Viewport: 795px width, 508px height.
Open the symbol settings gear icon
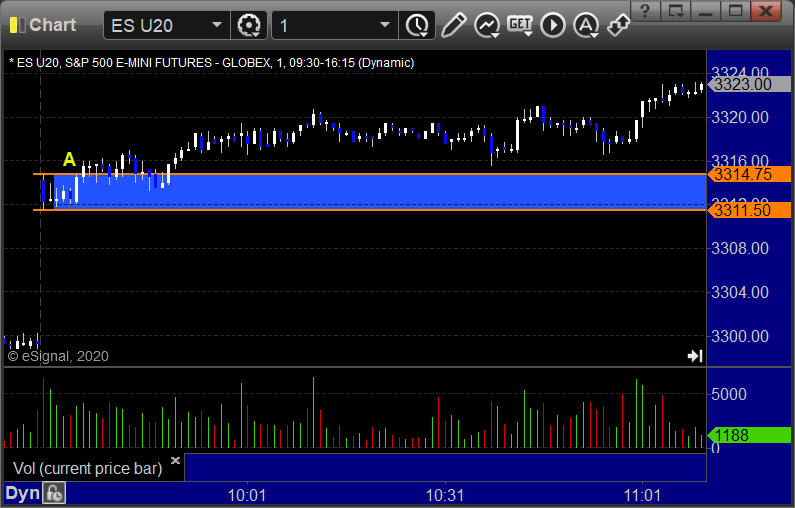(249, 25)
